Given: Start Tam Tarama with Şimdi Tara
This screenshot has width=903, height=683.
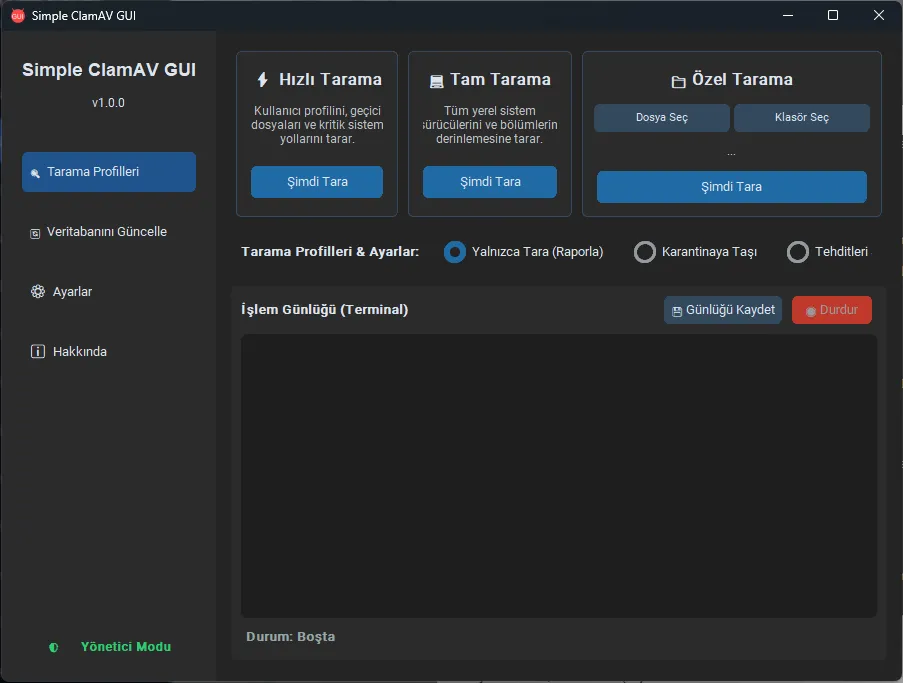Looking at the screenshot, I should pos(490,182).
